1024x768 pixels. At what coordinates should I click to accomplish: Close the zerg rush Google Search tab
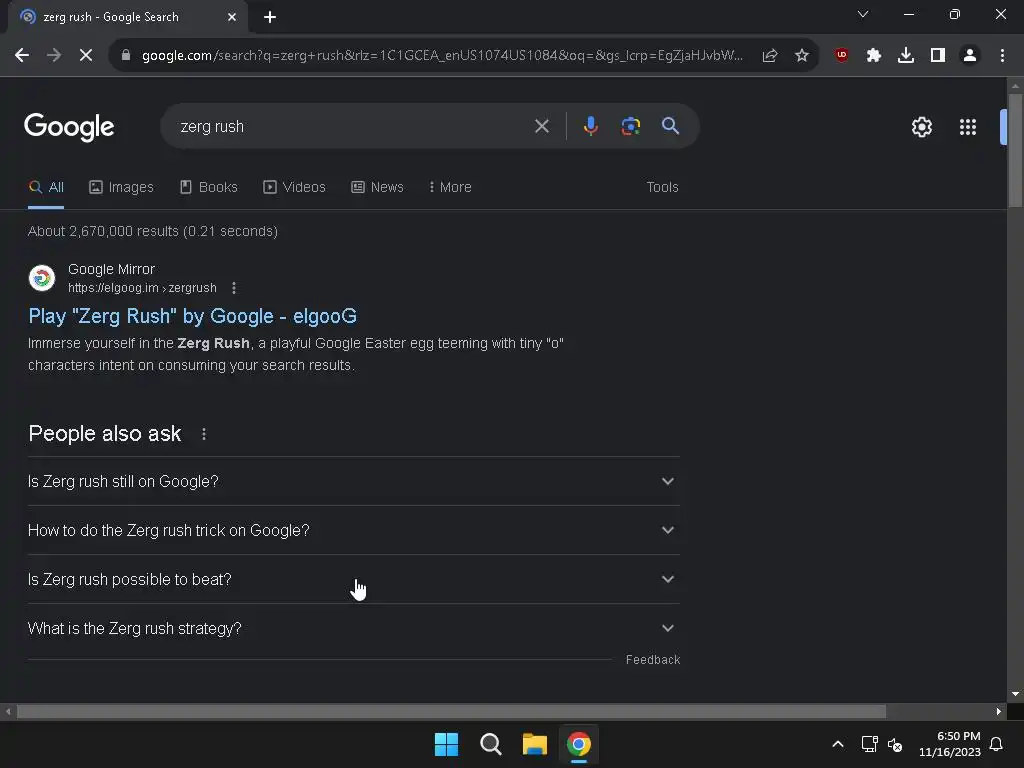click(232, 17)
